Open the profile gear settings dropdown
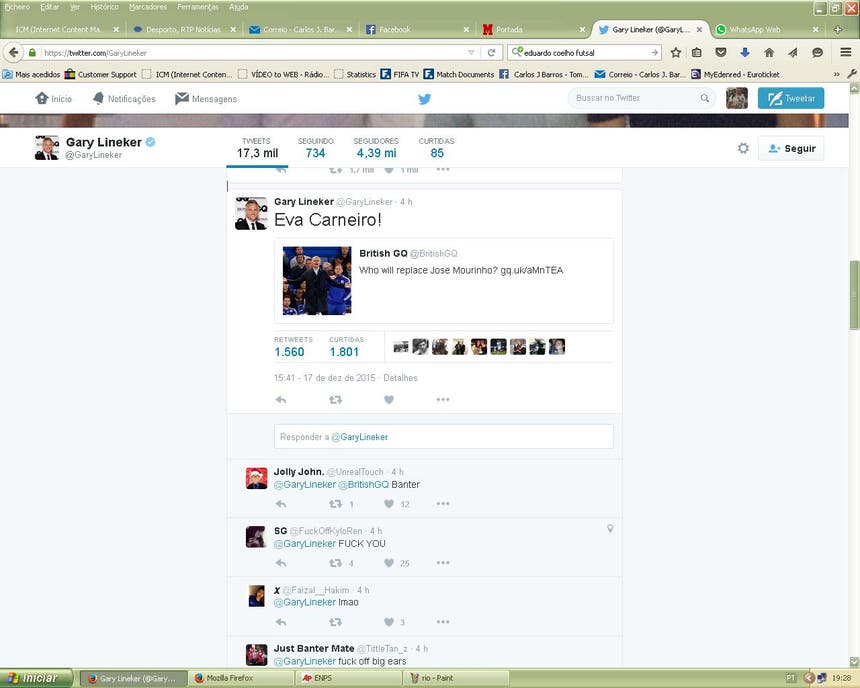 [743, 148]
